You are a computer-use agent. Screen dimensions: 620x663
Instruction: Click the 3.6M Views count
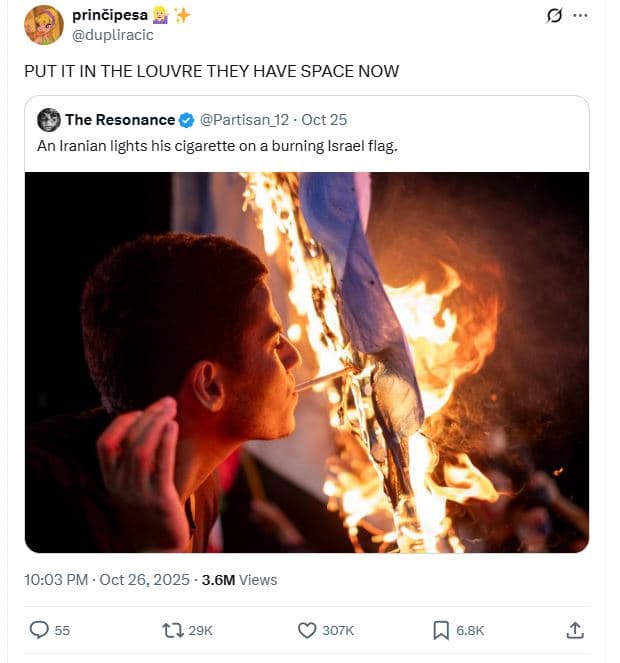pyautogui.click(x=239, y=580)
